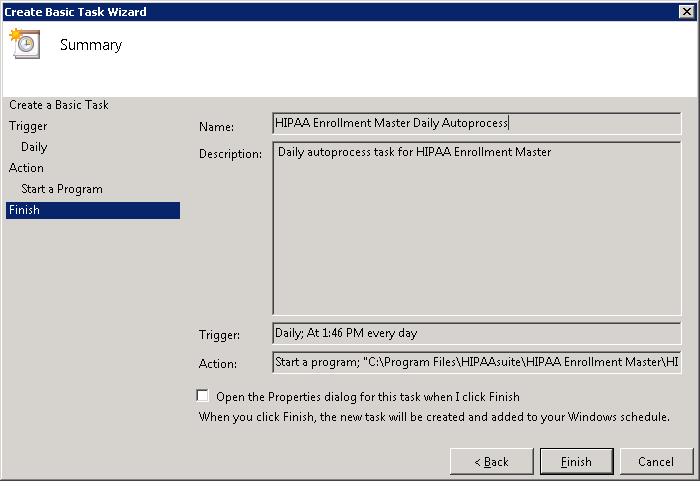Click Finish to create the task
This screenshot has width=700, height=481.
point(576,461)
